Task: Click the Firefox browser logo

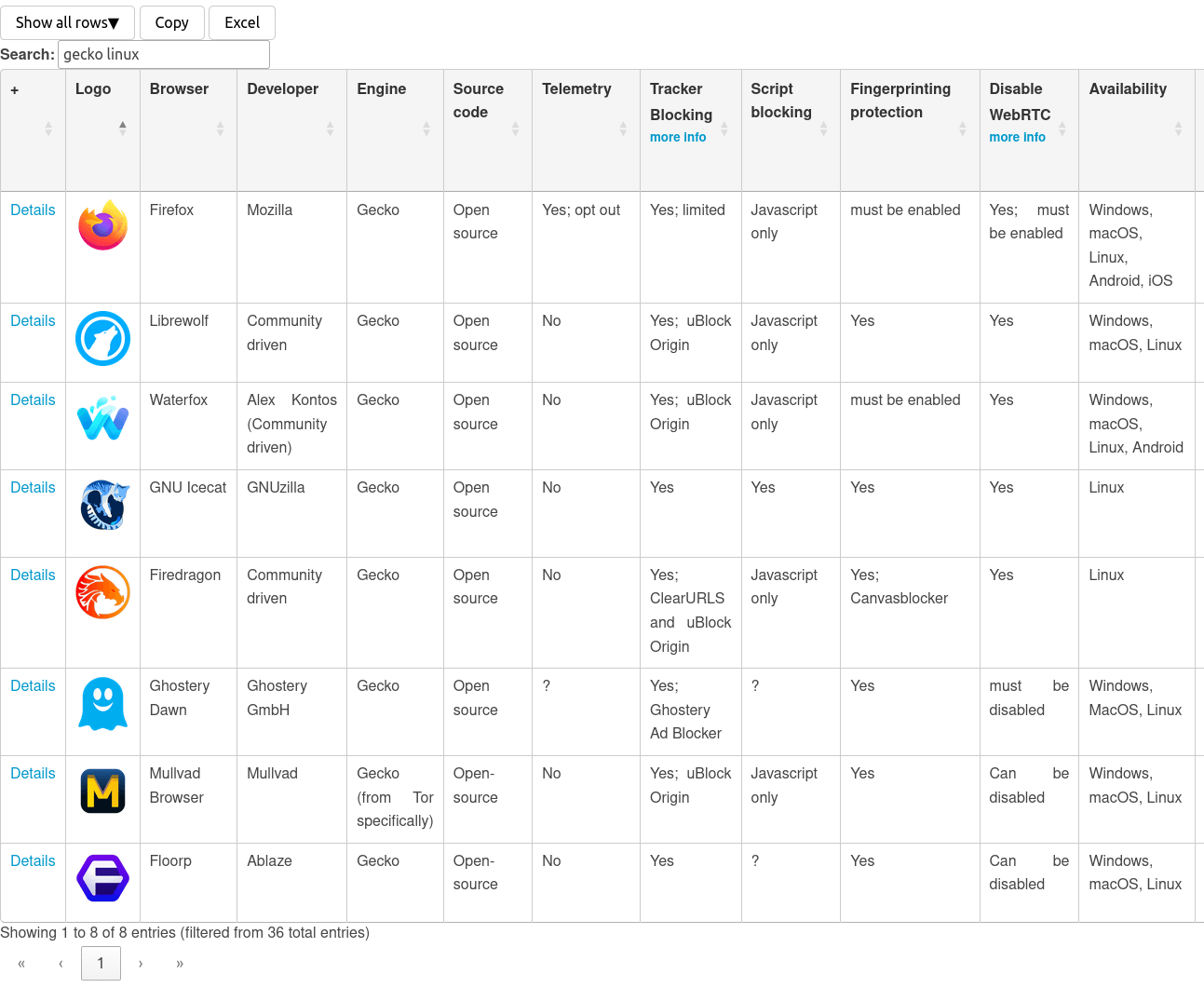Action: tap(102, 225)
